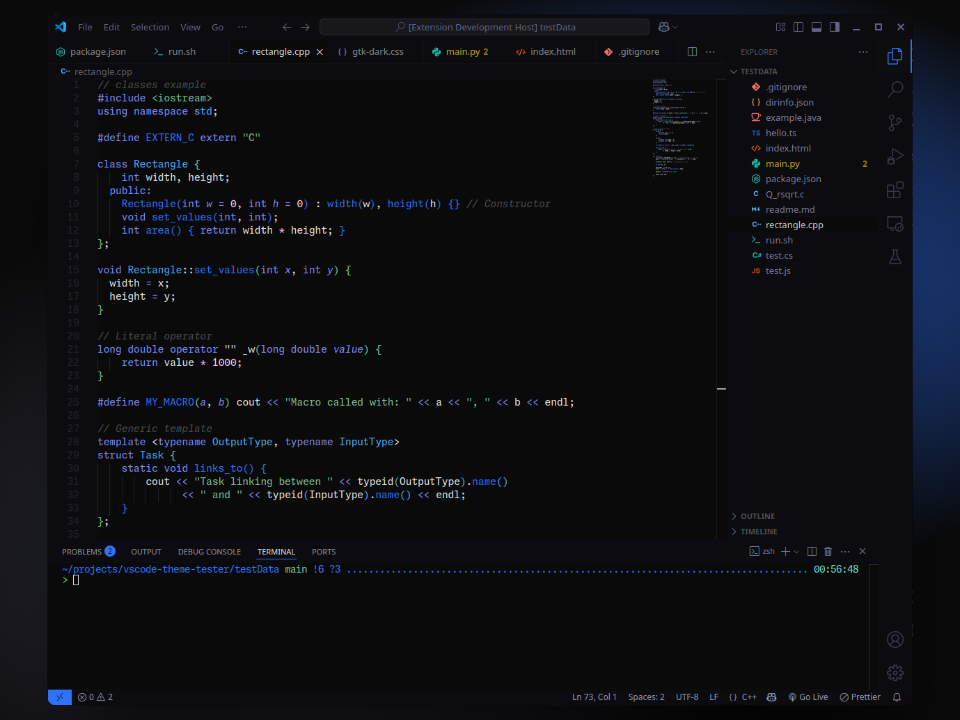Toggle primary side bar visibility
Viewport: 960px width, 720px height.
point(798,27)
